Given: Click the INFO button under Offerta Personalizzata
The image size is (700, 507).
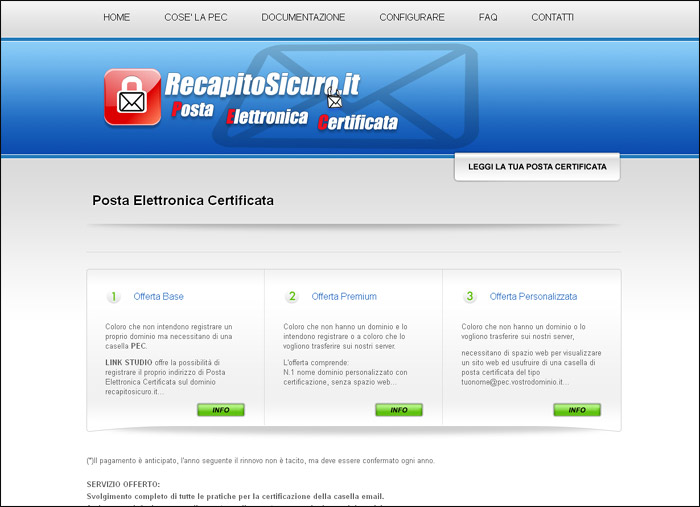Looking at the screenshot, I should pyautogui.click(x=577, y=410).
